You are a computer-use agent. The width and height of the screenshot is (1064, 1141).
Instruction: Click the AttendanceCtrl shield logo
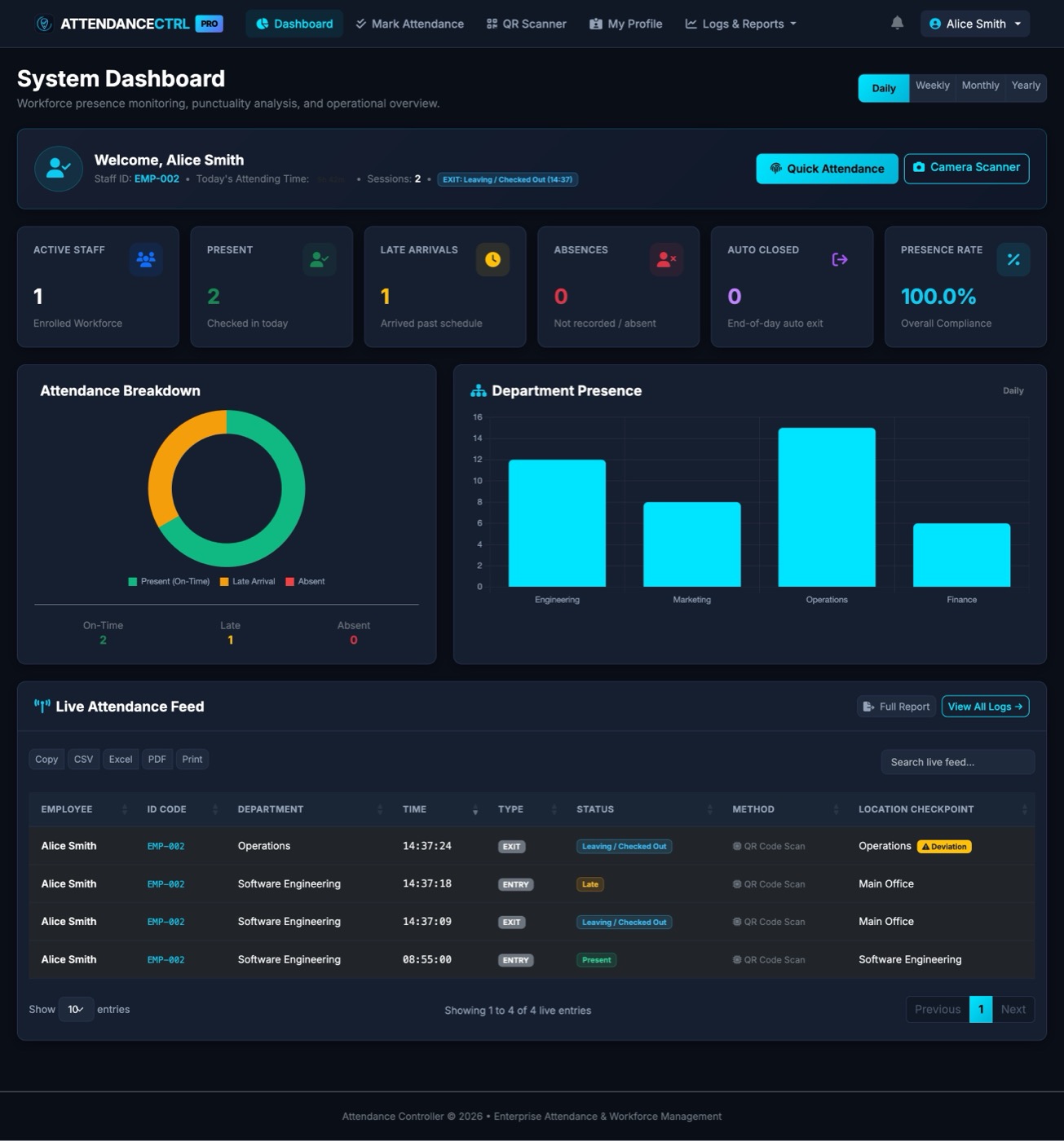pyautogui.click(x=44, y=24)
